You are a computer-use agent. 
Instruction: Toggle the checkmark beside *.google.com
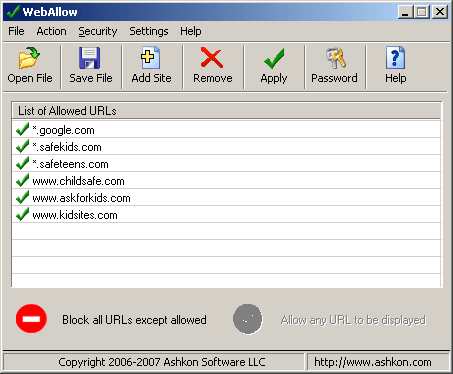[23, 129]
